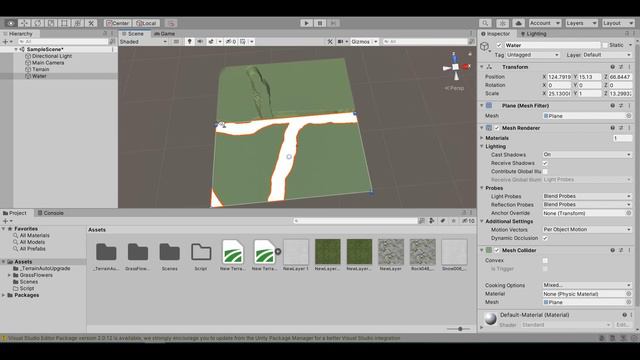Open the Layout dropdown
This screenshot has height=360, width=640.
[x=618, y=23]
